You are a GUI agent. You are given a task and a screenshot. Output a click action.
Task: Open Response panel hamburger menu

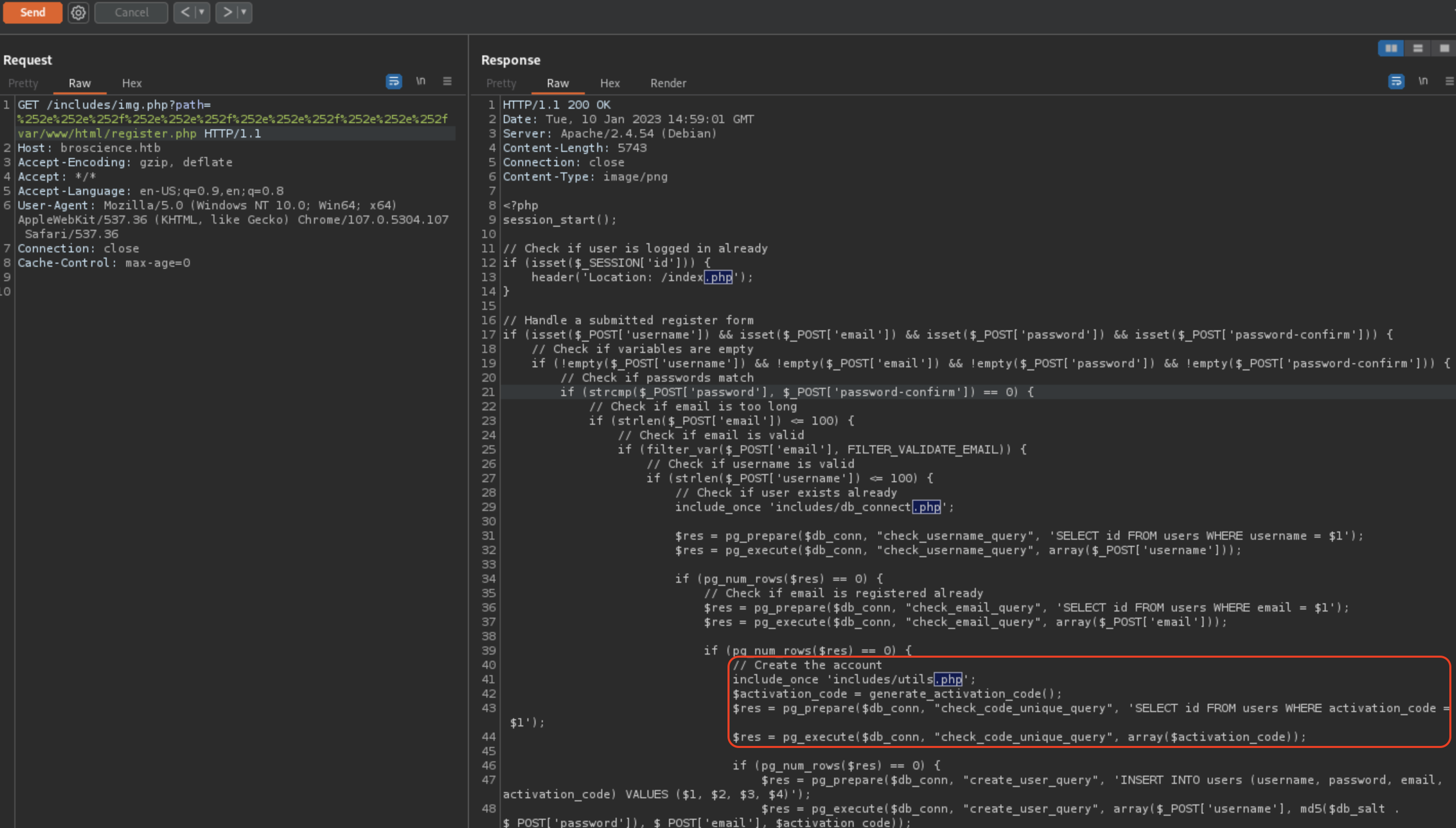pos(1449,82)
